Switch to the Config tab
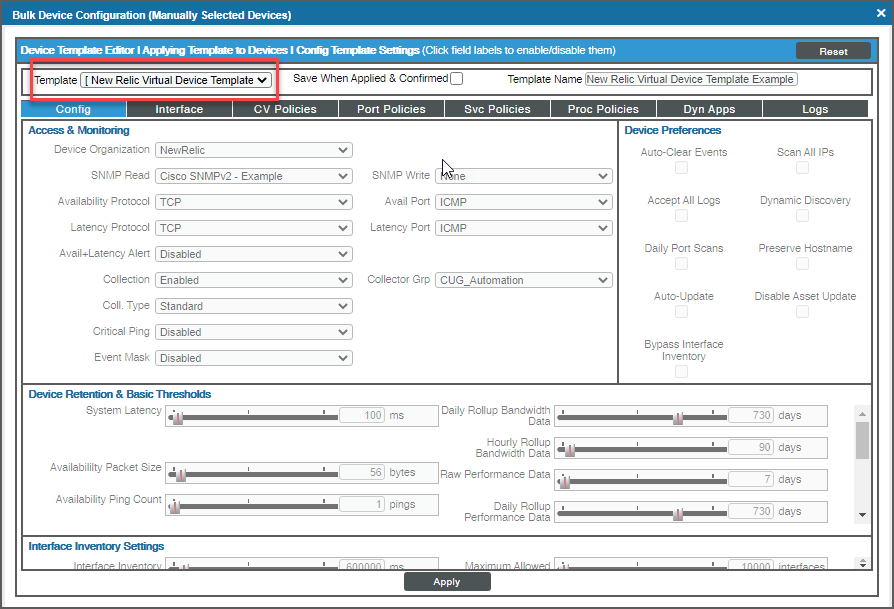Viewport: 894px width, 609px height. point(74,109)
